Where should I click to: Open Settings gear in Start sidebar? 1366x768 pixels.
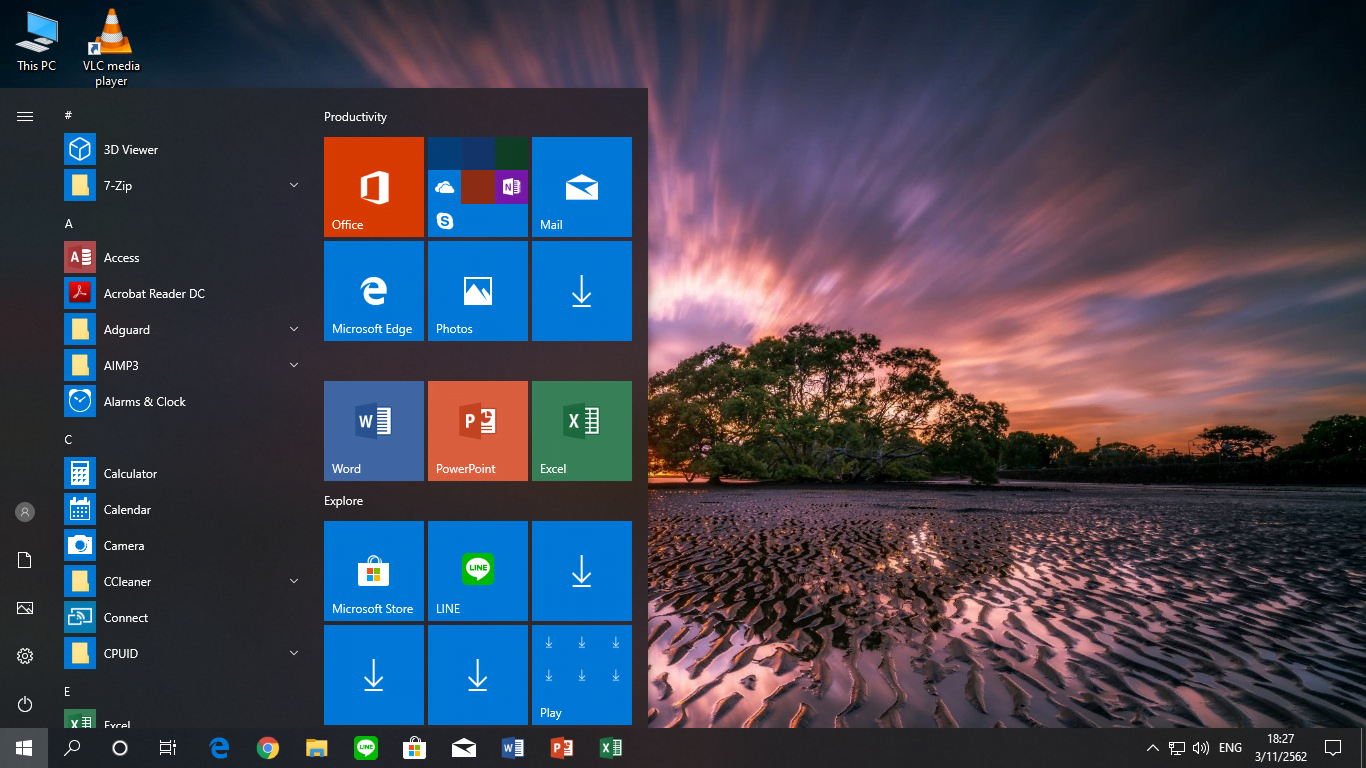(x=25, y=656)
